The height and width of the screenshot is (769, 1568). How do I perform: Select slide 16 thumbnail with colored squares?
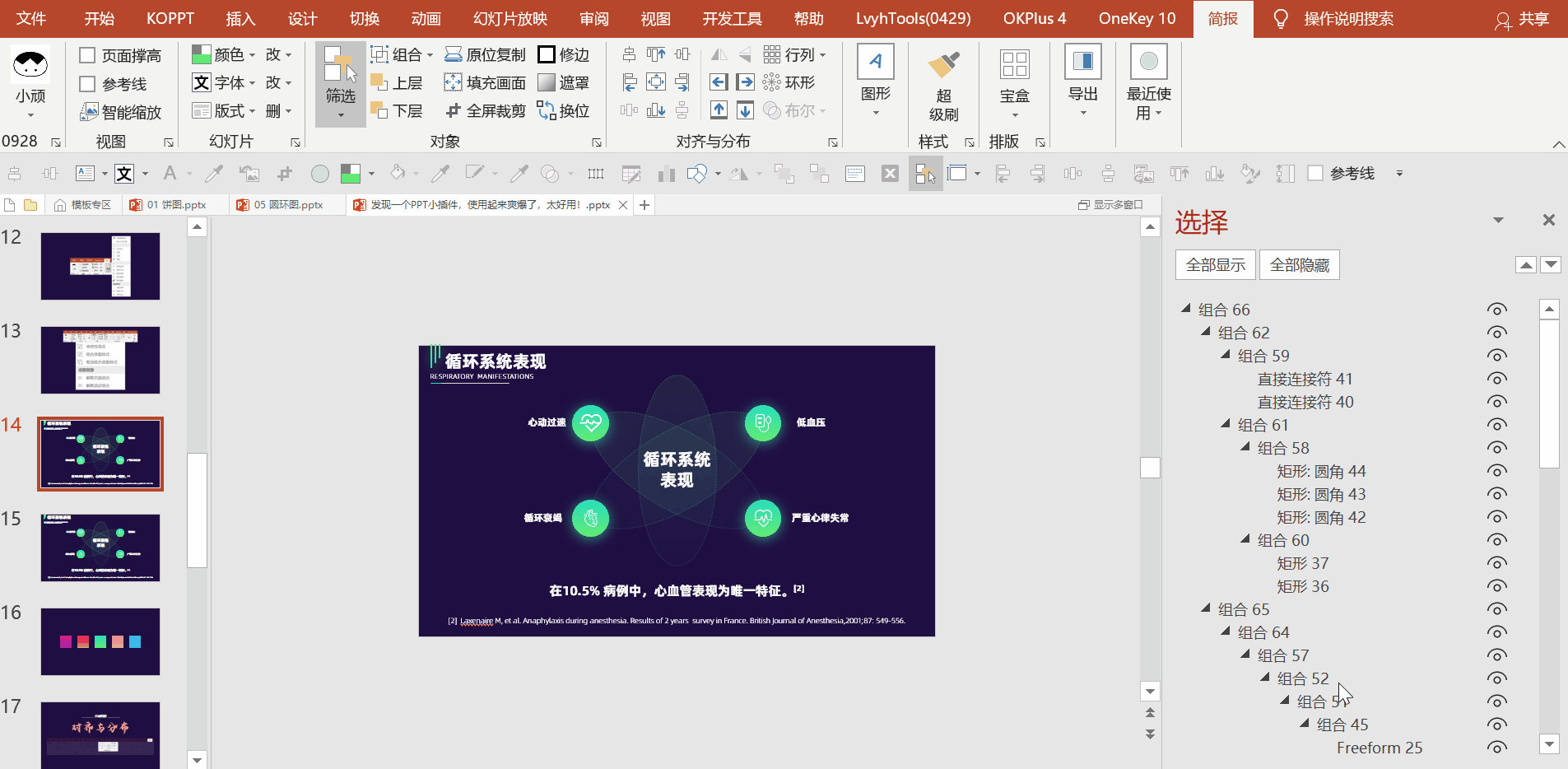pos(100,641)
